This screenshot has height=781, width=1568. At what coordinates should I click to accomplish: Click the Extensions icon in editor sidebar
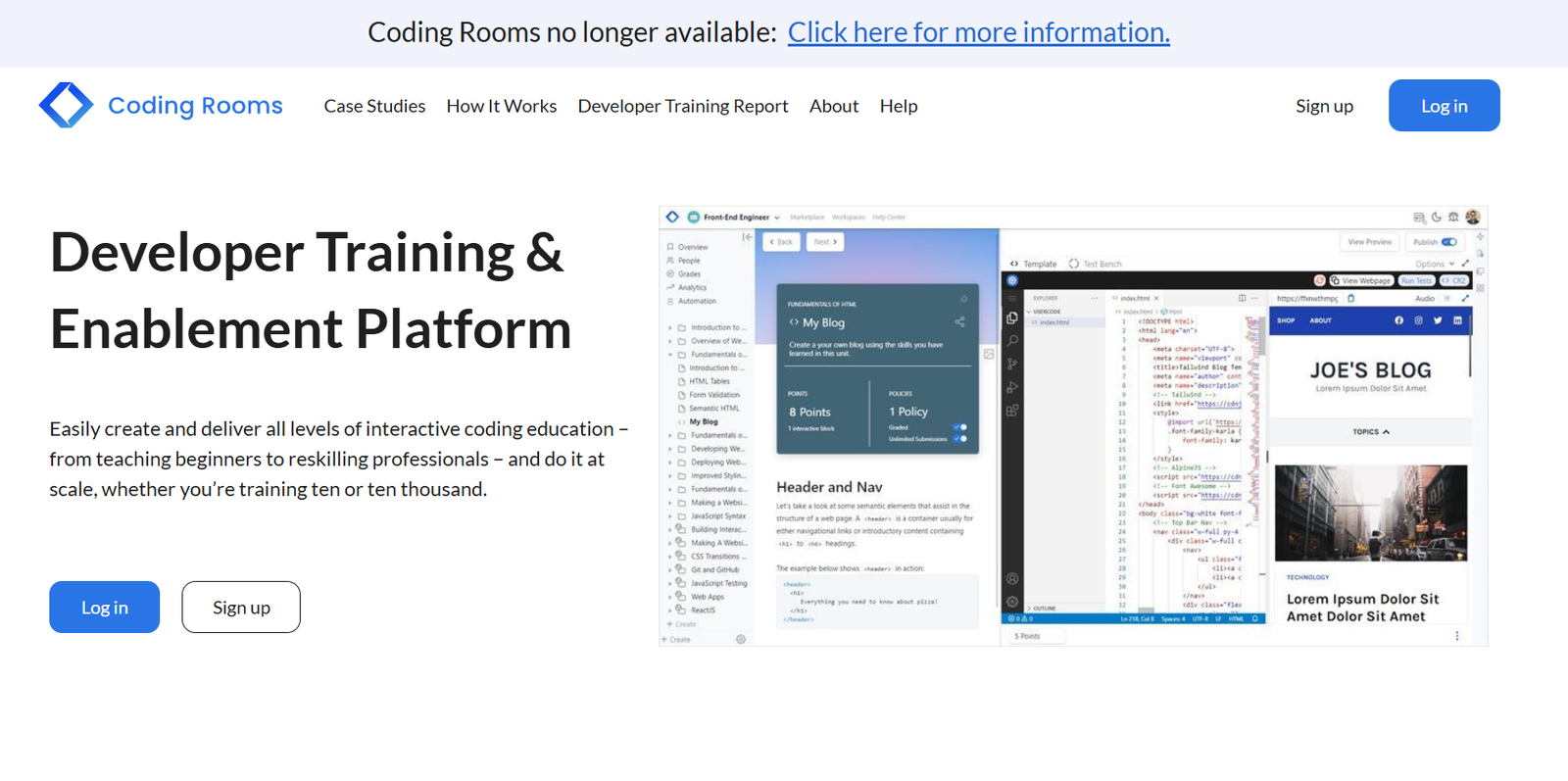pos(1012,411)
